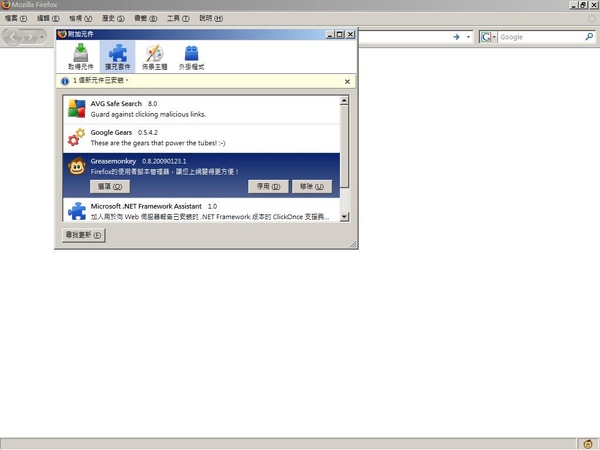Screen dimensions: 600x450
Task: Click the Go arrow in address bar
Action: 456,37
